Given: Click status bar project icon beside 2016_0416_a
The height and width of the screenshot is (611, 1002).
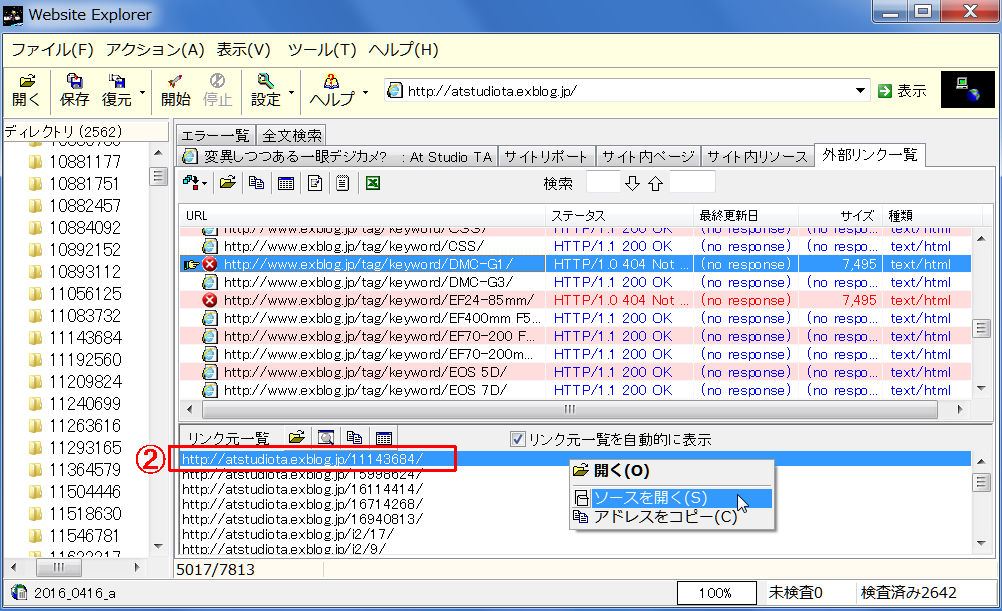Looking at the screenshot, I should [19, 592].
